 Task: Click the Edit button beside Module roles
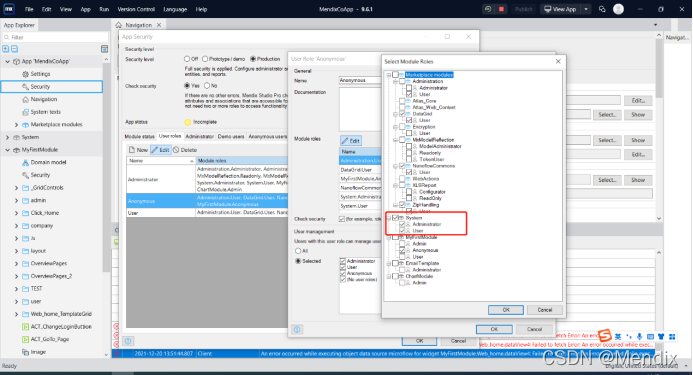click(351, 141)
